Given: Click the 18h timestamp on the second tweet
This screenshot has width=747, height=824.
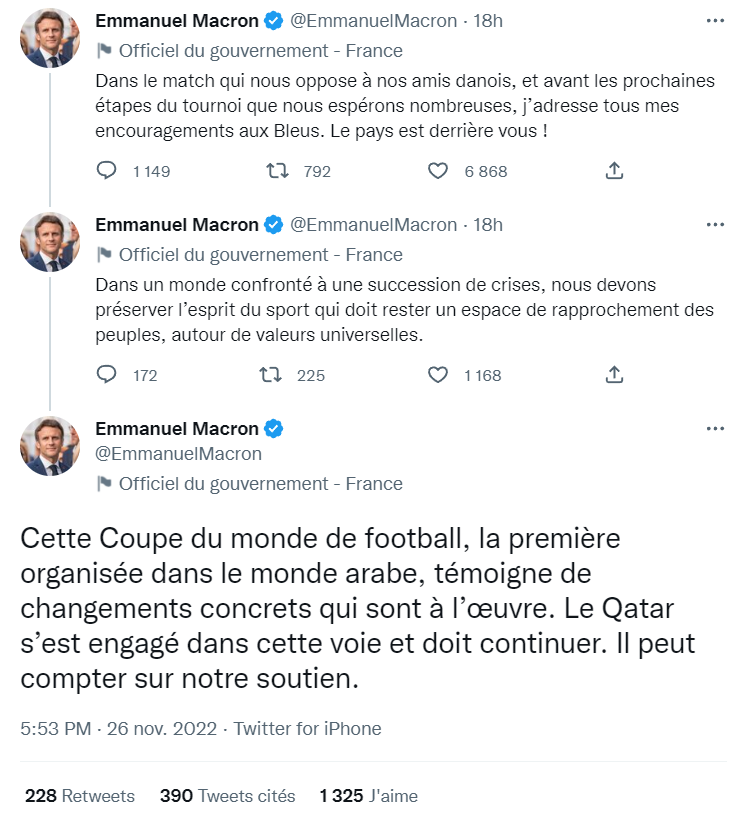Looking at the screenshot, I should point(488,225).
